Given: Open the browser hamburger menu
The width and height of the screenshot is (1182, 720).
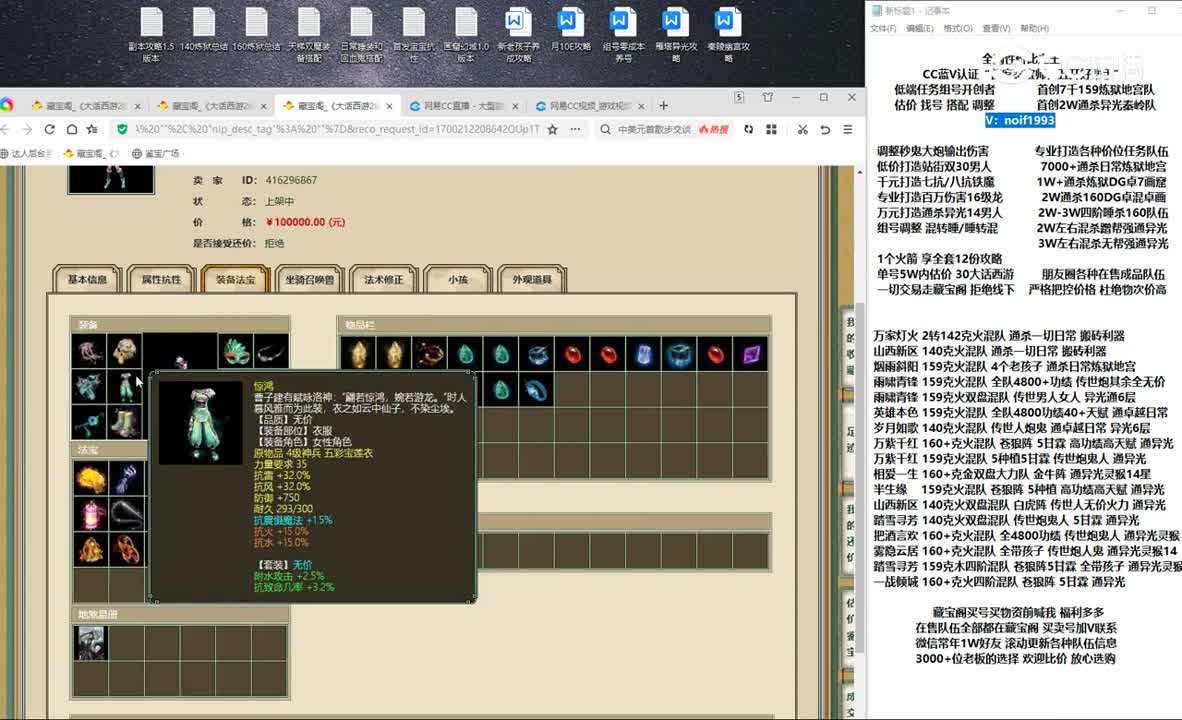Looking at the screenshot, I should 847,130.
